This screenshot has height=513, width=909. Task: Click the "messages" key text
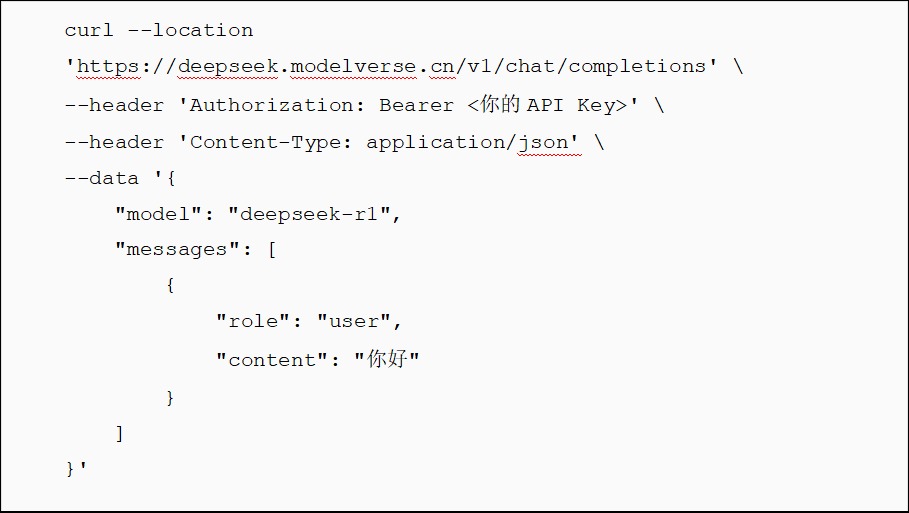(x=177, y=250)
